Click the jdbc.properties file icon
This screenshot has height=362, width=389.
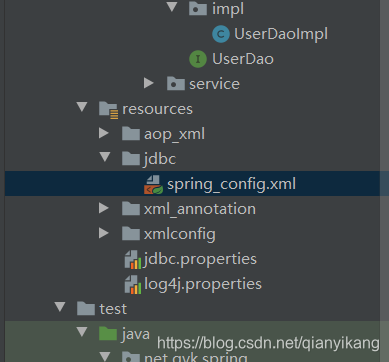tap(133, 260)
